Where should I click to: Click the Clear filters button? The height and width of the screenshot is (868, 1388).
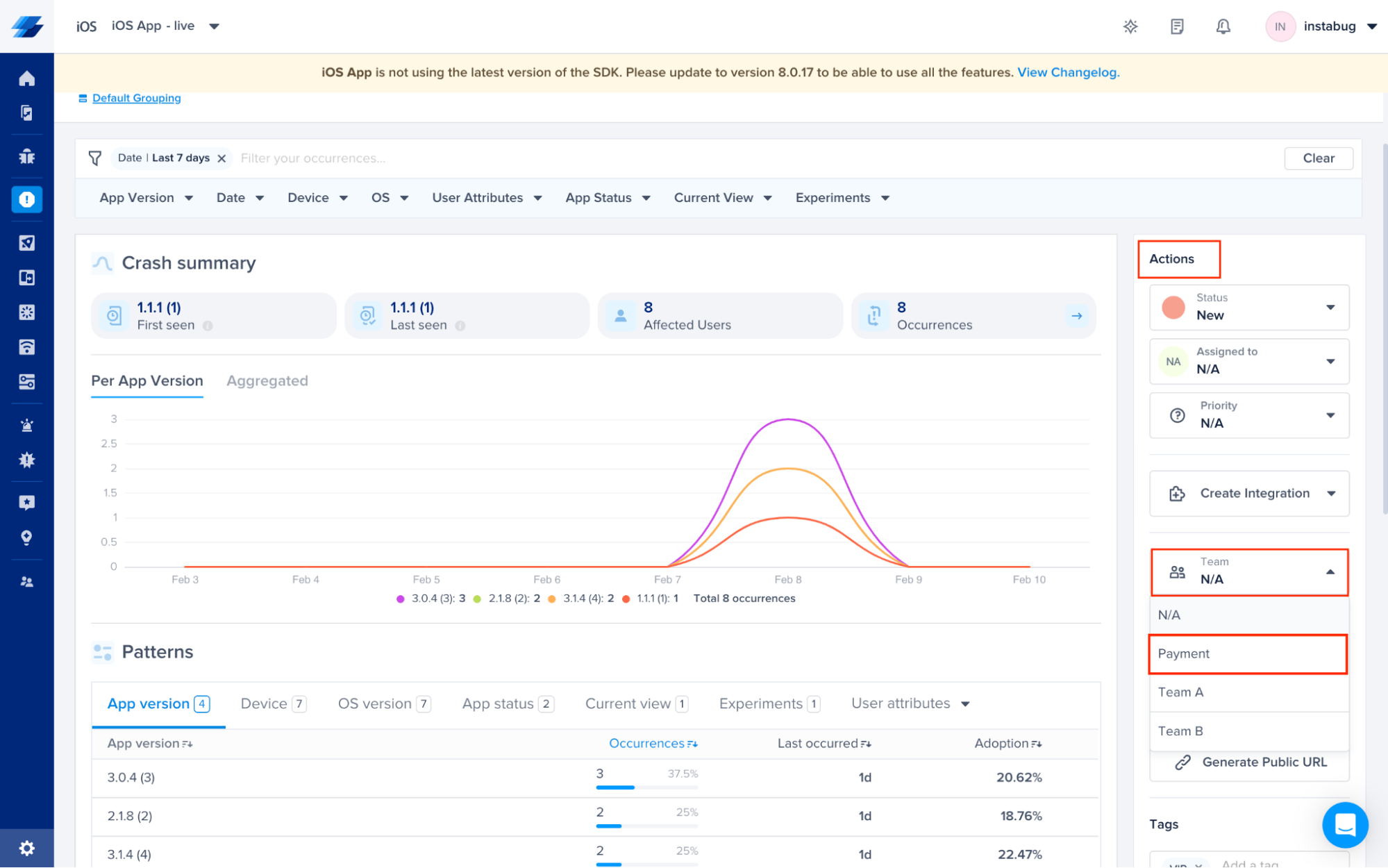(x=1318, y=158)
